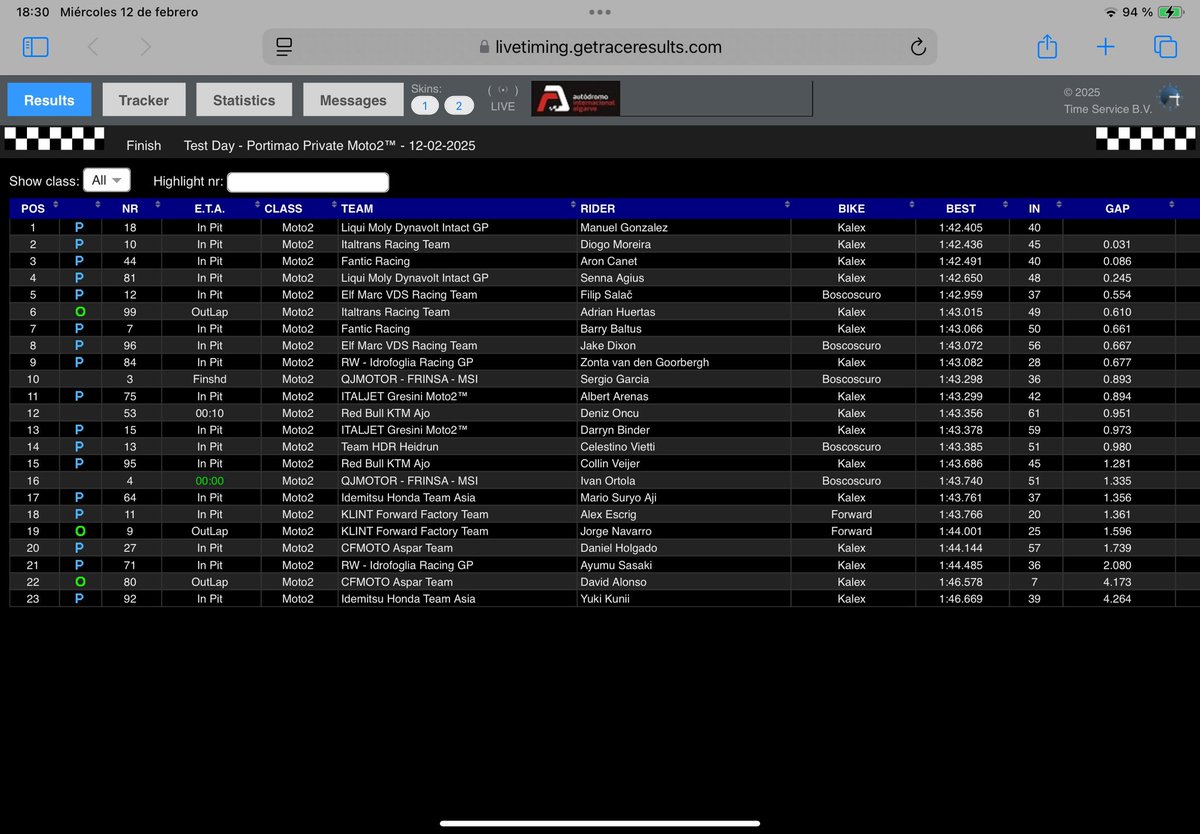
Task: Sort by RIDER column header
Action: 684,208
